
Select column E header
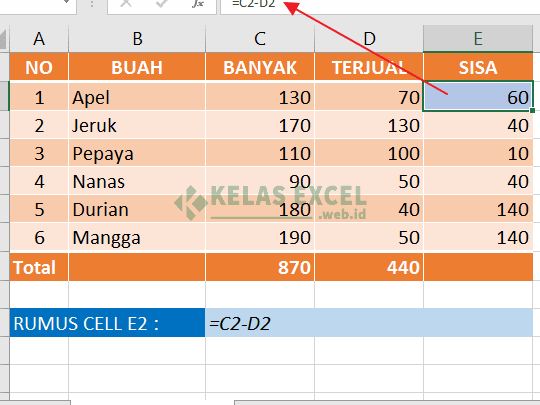pos(478,39)
